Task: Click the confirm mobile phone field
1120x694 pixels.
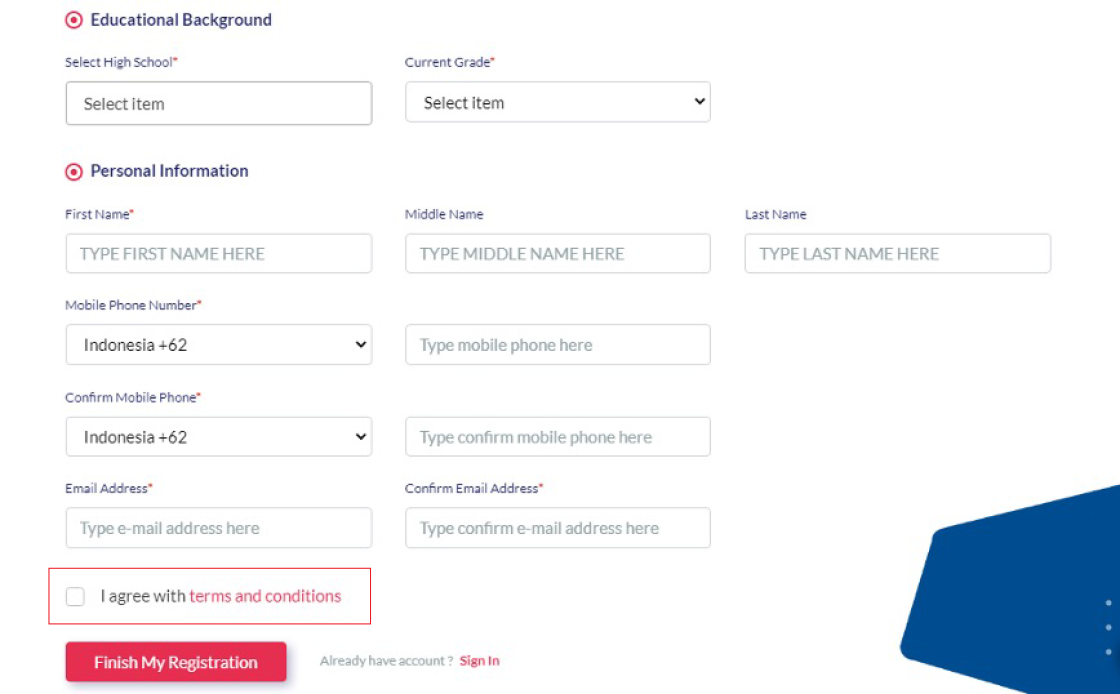Action: pos(558,437)
